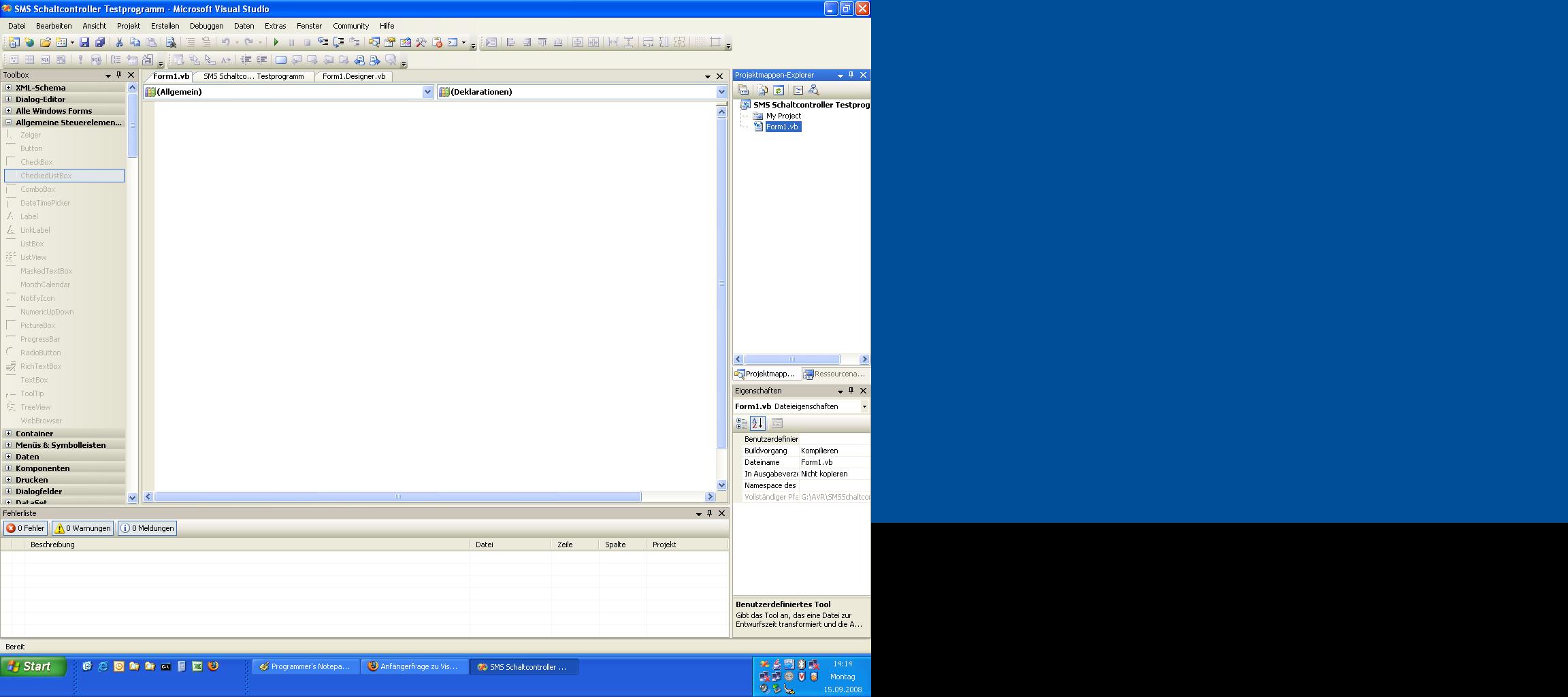Switch to Programmer's Notepad taskbar button
Viewport: 1568px width, 697px height.
point(306,666)
